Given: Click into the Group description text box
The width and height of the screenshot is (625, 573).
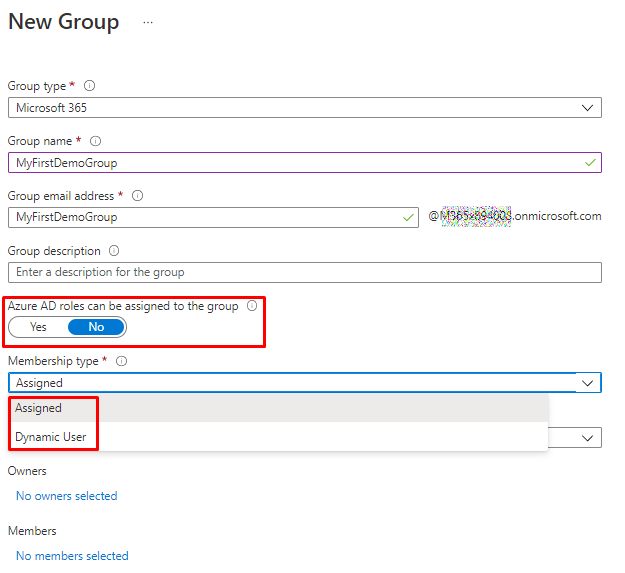Looking at the screenshot, I should [304, 272].
